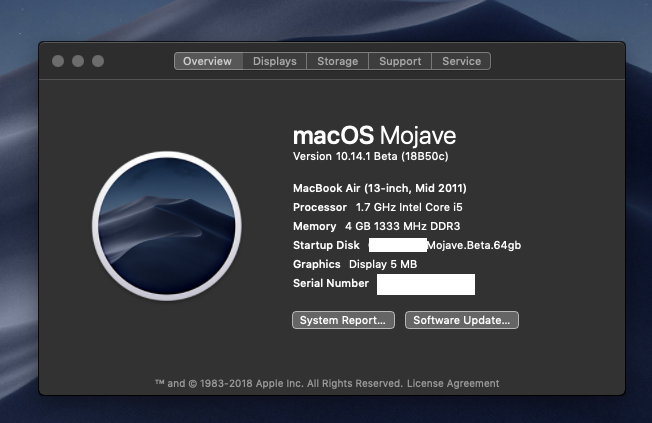The height and width of the screenshot is (423, 652).
Task: Open Software Update...
Action: [462, 320]
